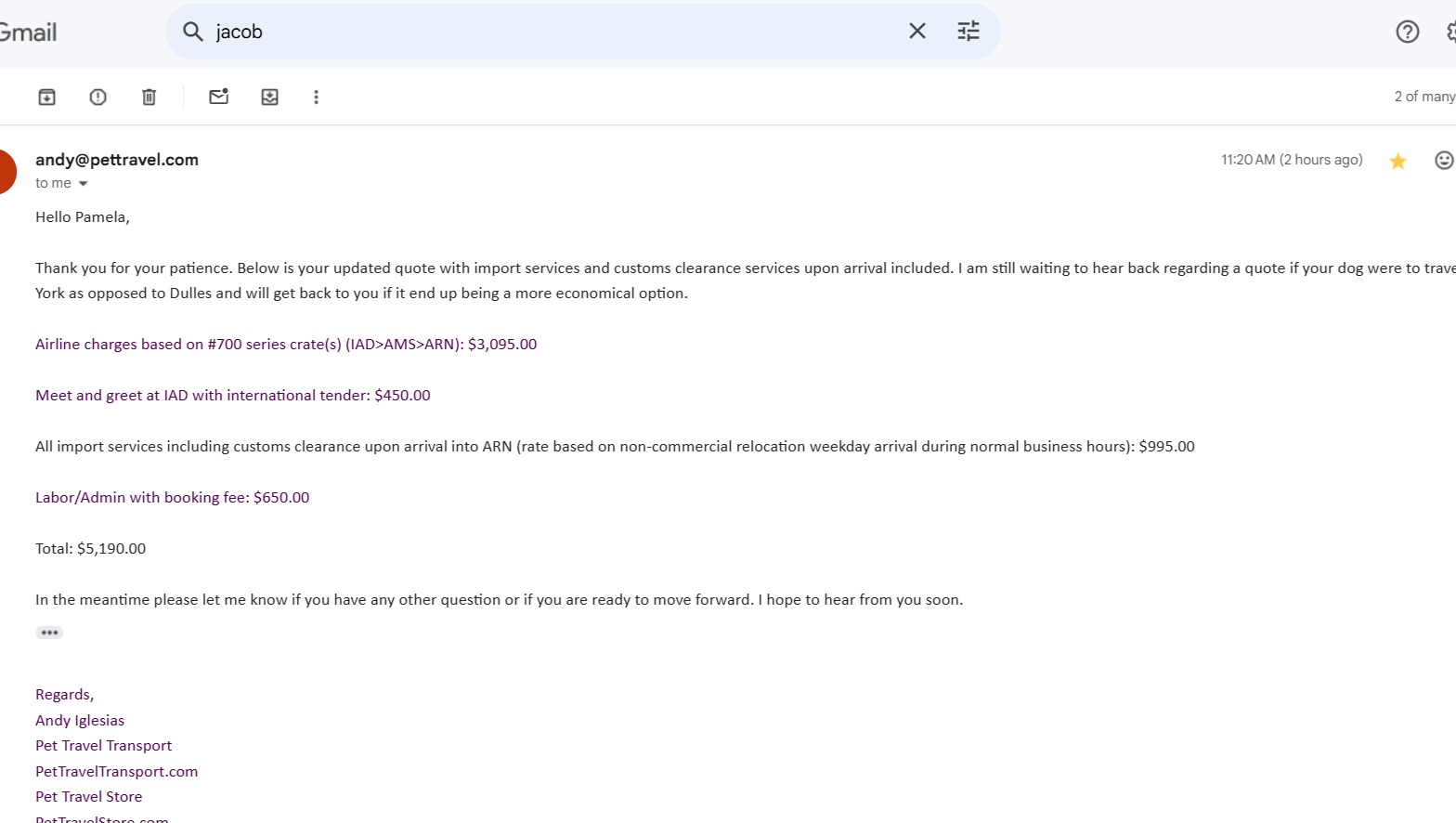Delete this email with trash icon
Image resolution: width=1456 pixels, height=823 pixels.
click(x=149, y=97)
